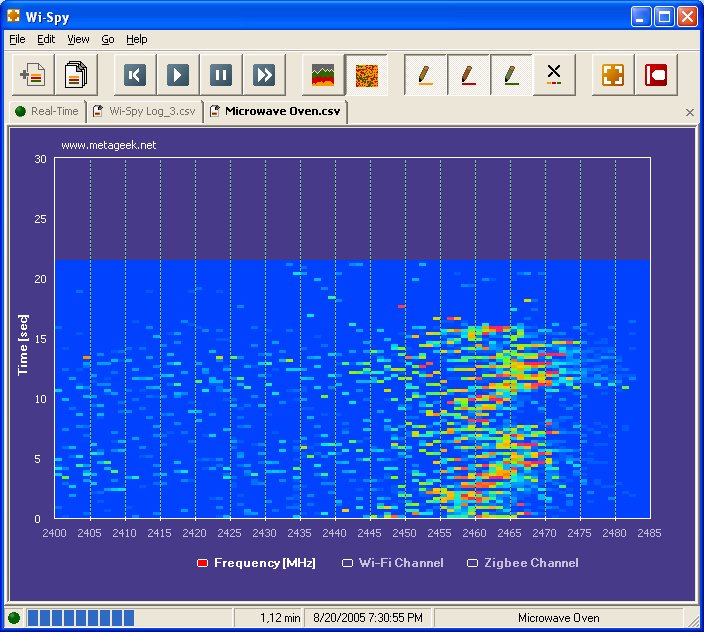The image size is (704, 632).
Task: Click the 1.12 min duration in status bar
Action: [x=280, y=618]
